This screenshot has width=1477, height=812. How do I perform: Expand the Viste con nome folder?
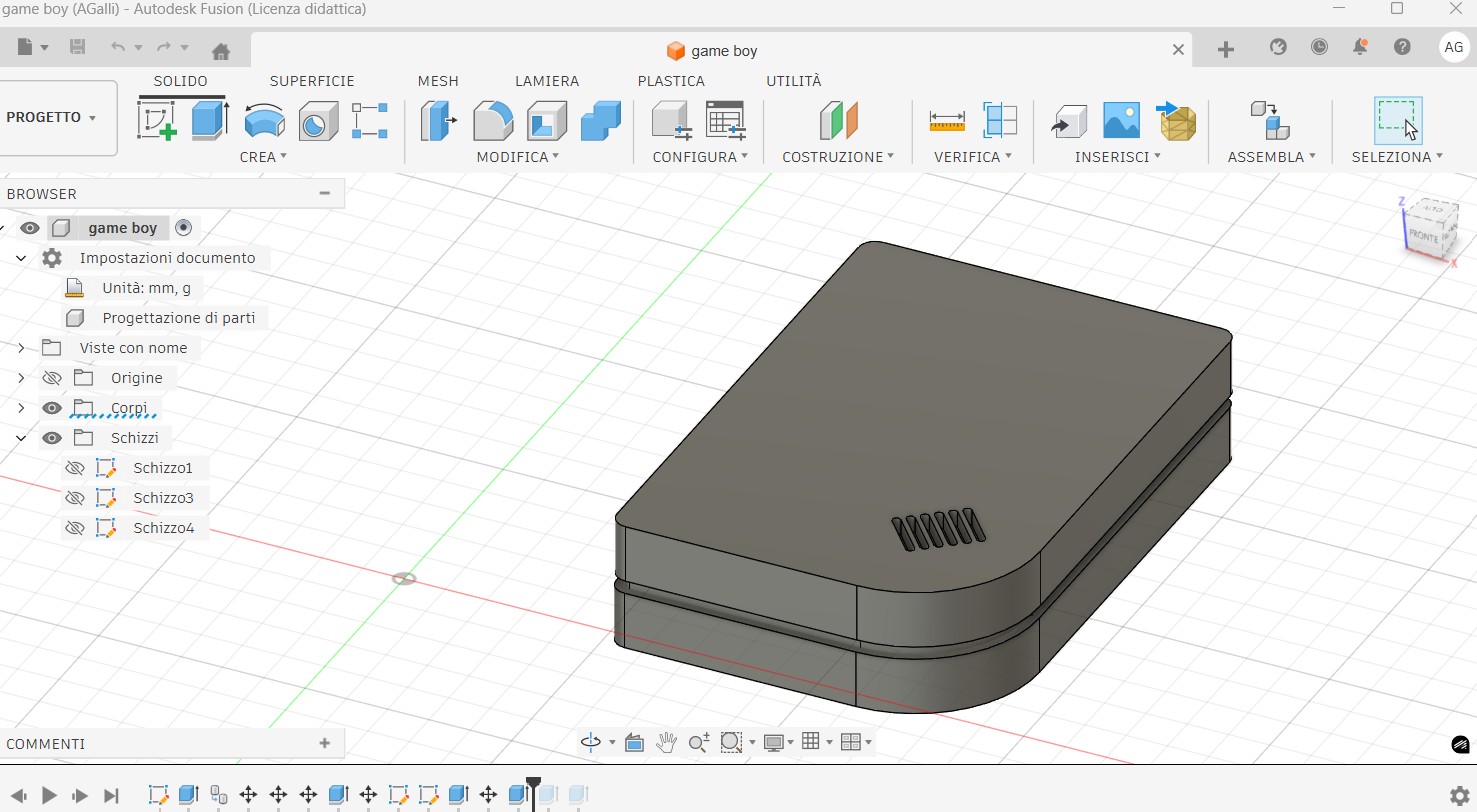click(x=21, y=348)
